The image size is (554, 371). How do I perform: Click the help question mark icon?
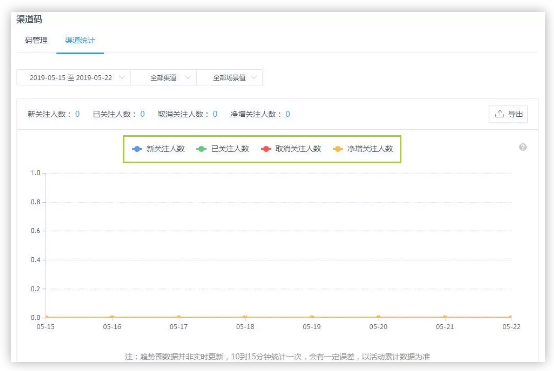click(x=523, y=147)
